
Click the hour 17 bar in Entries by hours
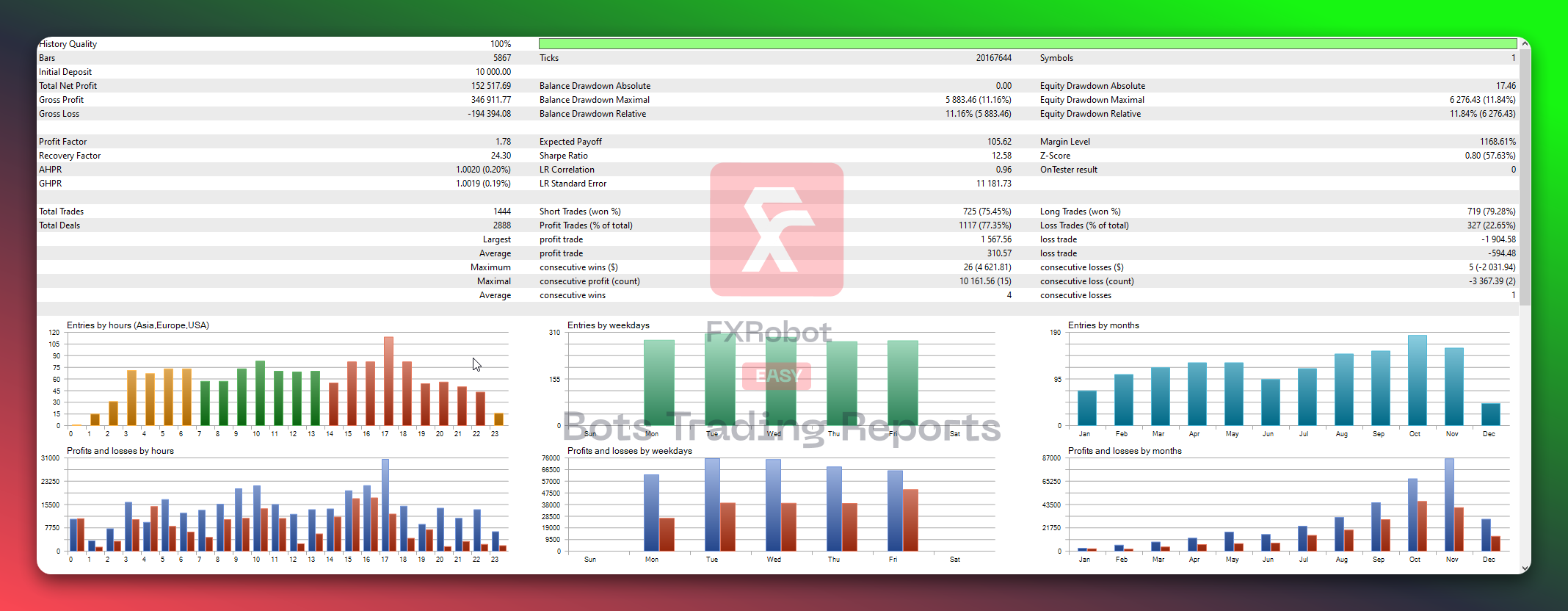tap(388, 381)
